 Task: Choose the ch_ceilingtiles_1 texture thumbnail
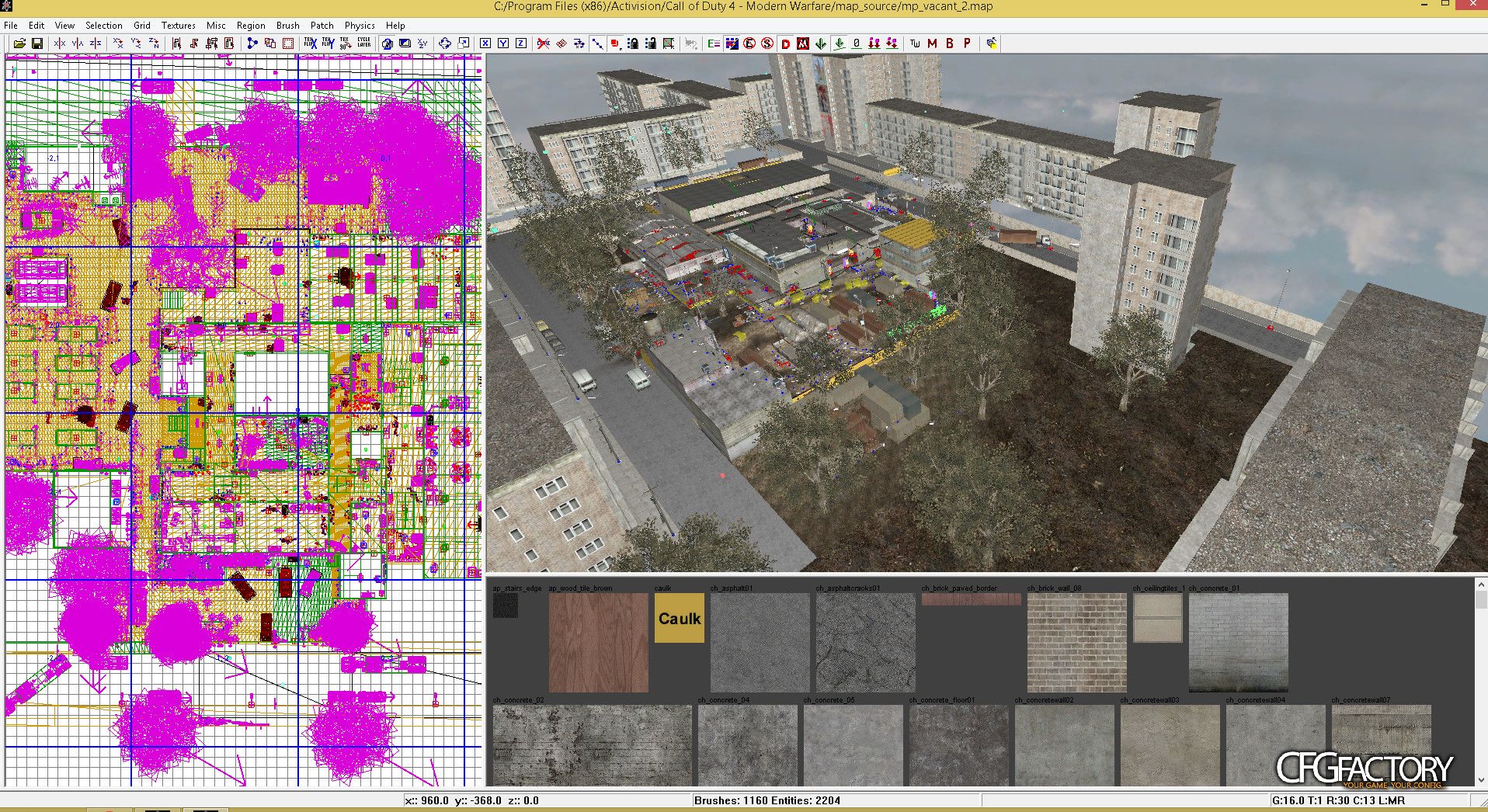pyautogui.click(x=1158, y=618)
